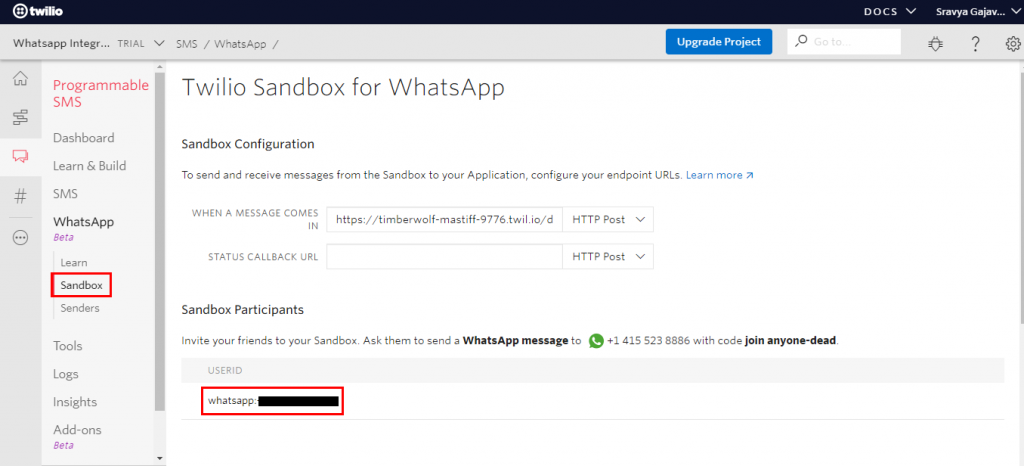Select the Programmable SMS chat icon
Viewport: 1024px width, 466px height.
[21, 157]
